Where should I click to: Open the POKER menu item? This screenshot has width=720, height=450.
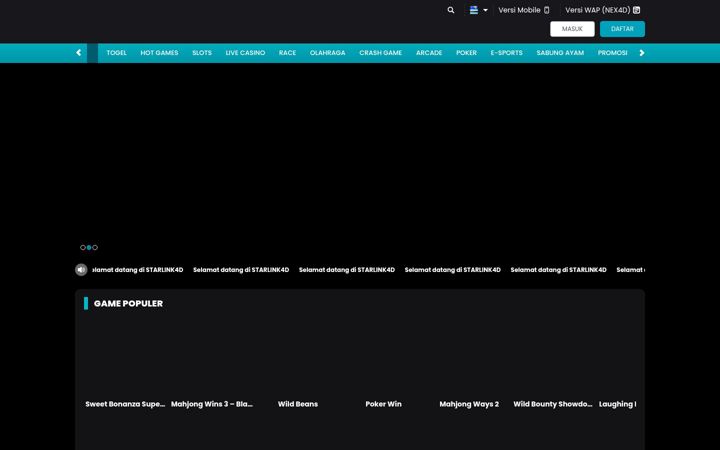pos(466,53)
